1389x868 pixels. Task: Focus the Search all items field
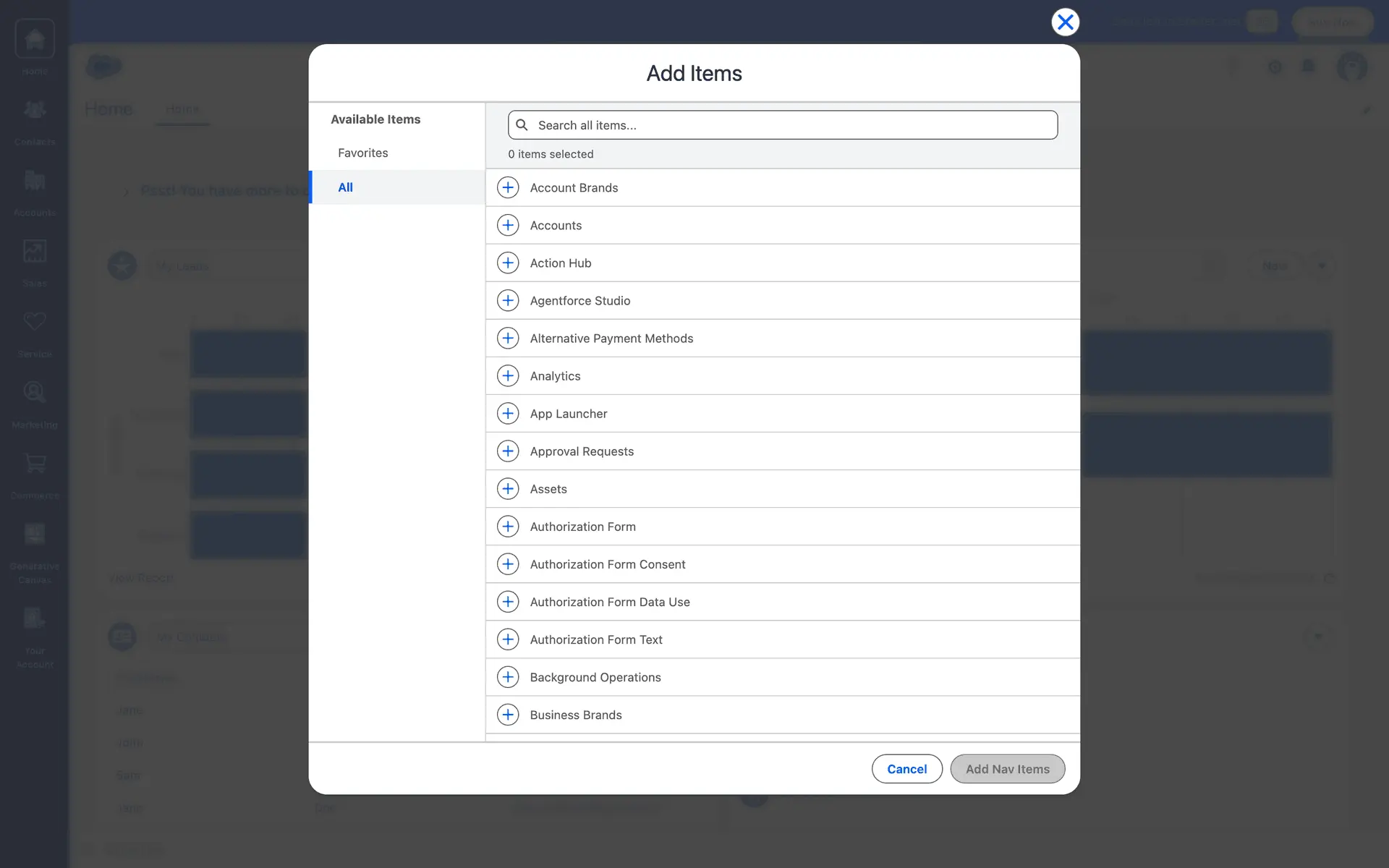click(x=792, y=125)
